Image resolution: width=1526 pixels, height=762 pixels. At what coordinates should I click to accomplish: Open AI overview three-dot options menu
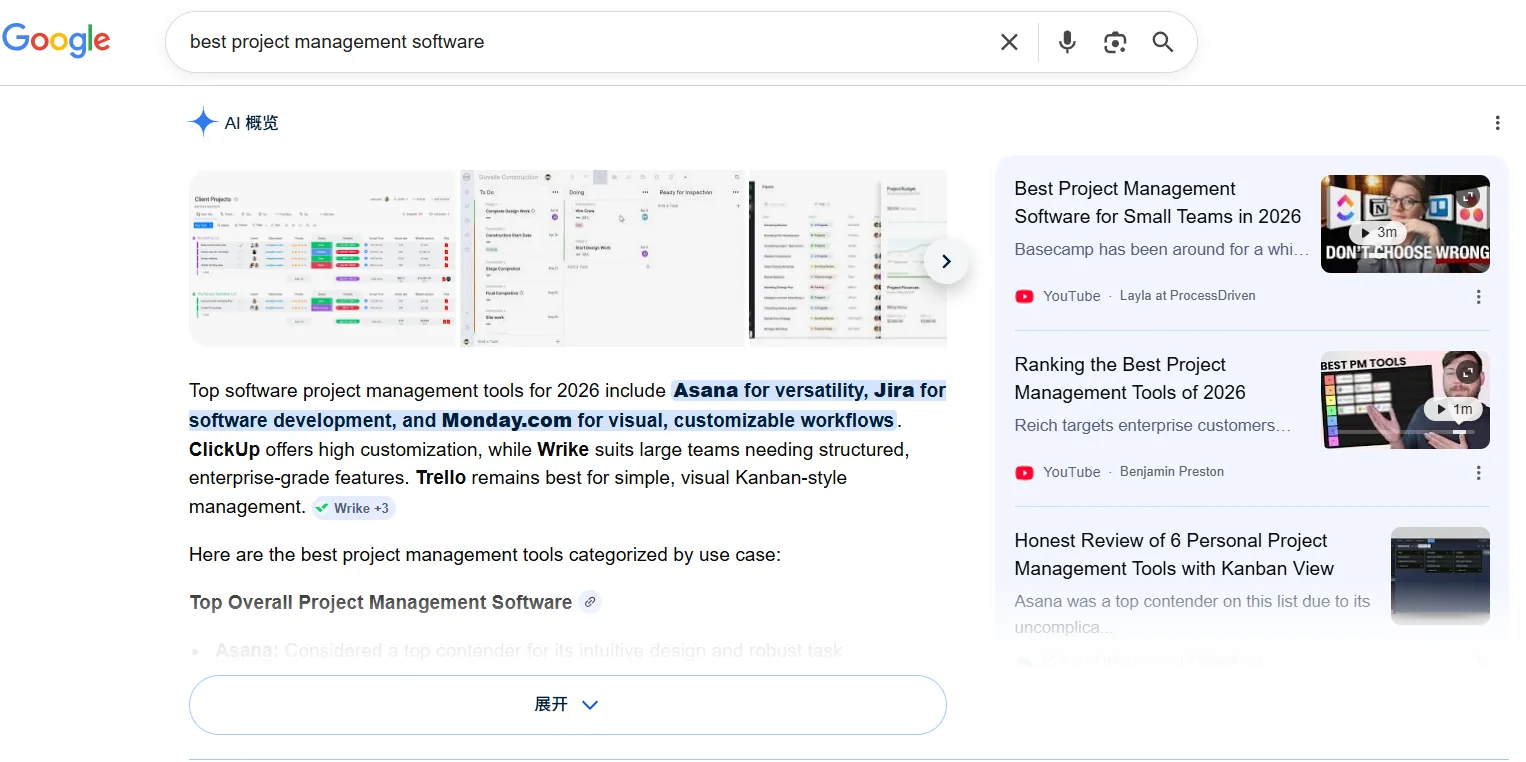pos(1497,123)
